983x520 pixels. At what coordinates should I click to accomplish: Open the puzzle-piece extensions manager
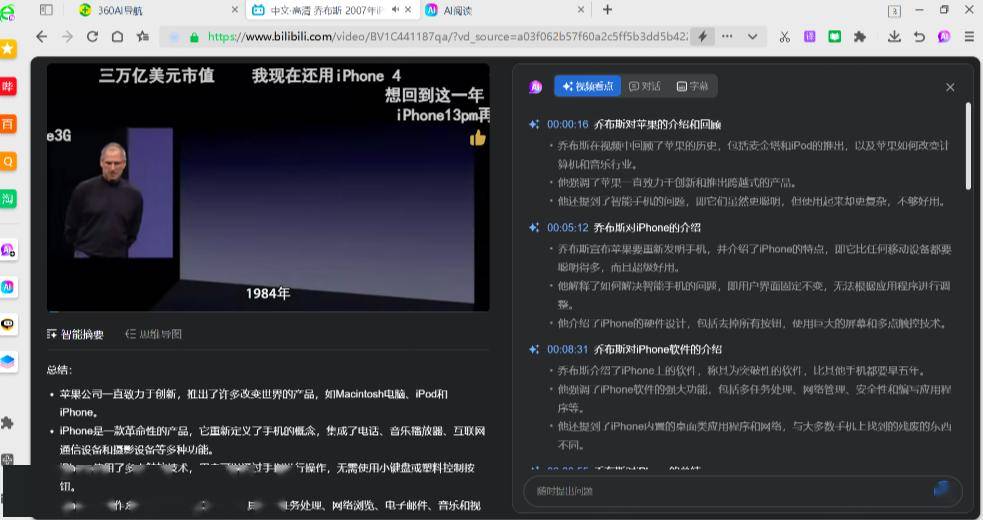[859, 37]
